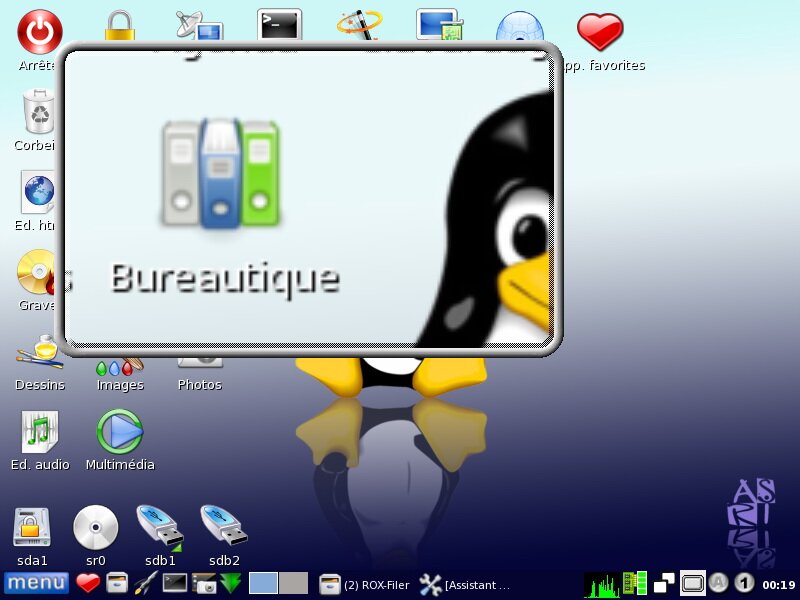Screen dimensions: 800x600
Task: Open the terminal launcher in the taskbar
Action: coord(174,583)
